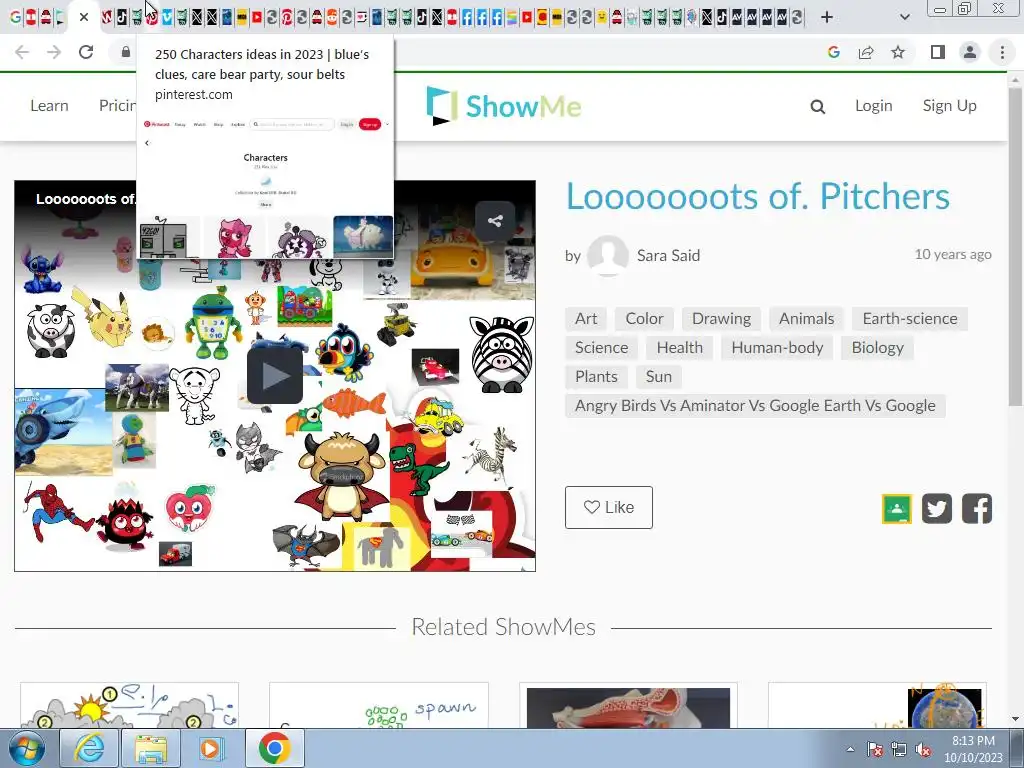Open the Chrome profile icon

(x=970, y=52)
